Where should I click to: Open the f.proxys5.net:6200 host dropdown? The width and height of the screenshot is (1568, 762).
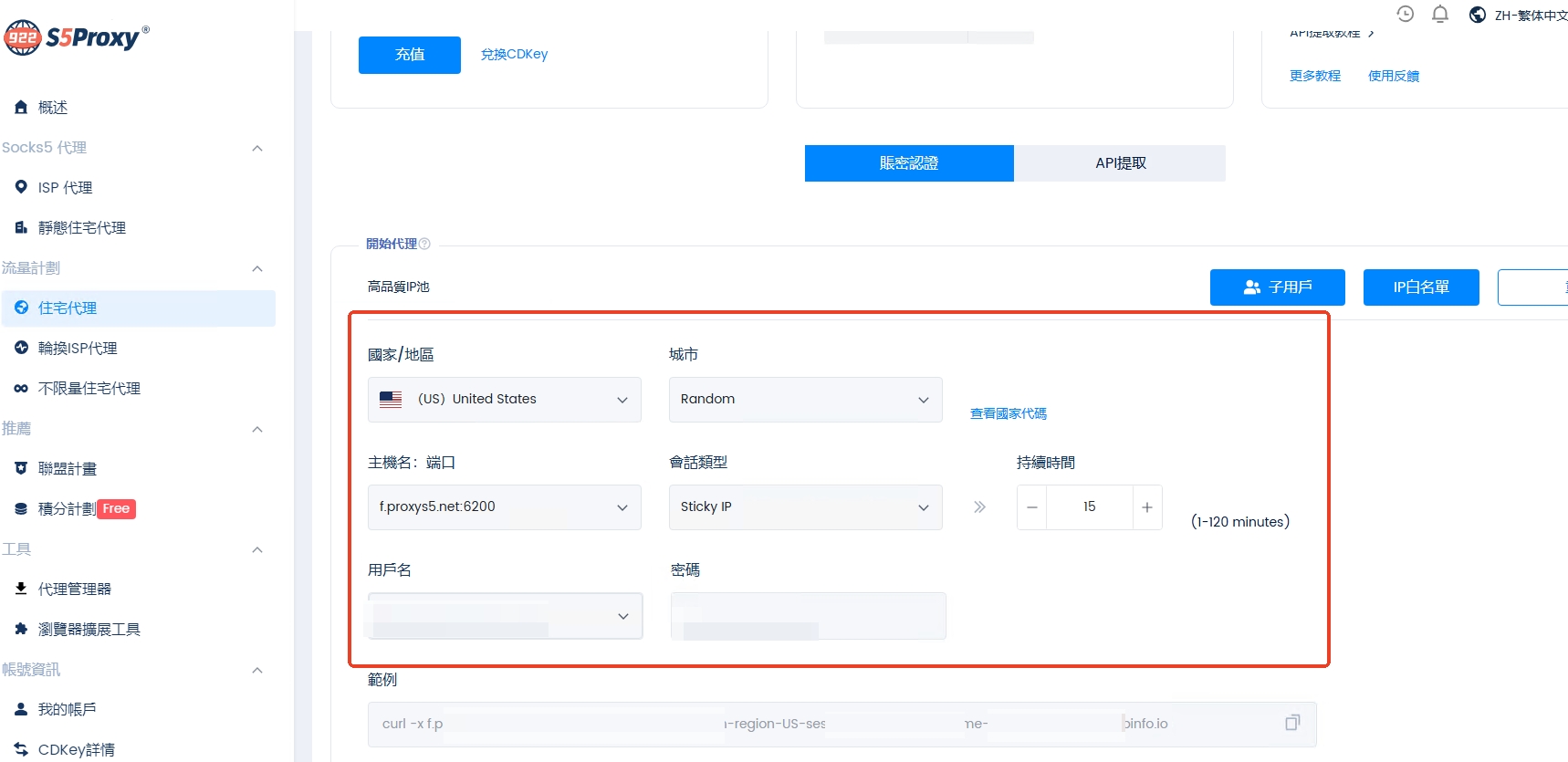point(504,507)
